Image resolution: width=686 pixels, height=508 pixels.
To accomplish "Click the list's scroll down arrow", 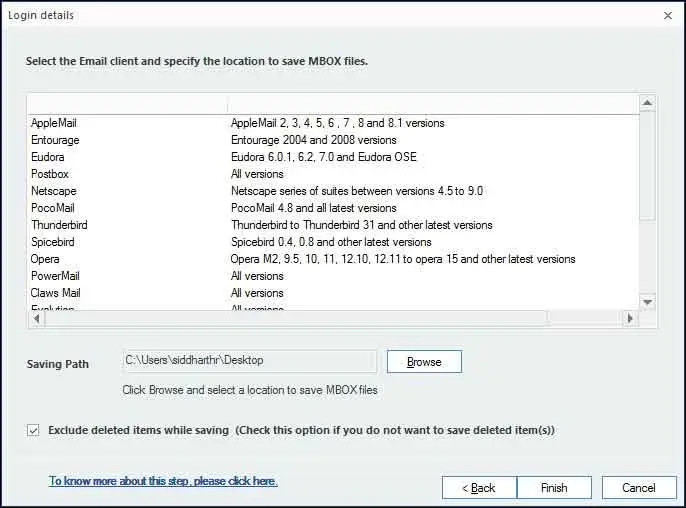I will [647, 302].
